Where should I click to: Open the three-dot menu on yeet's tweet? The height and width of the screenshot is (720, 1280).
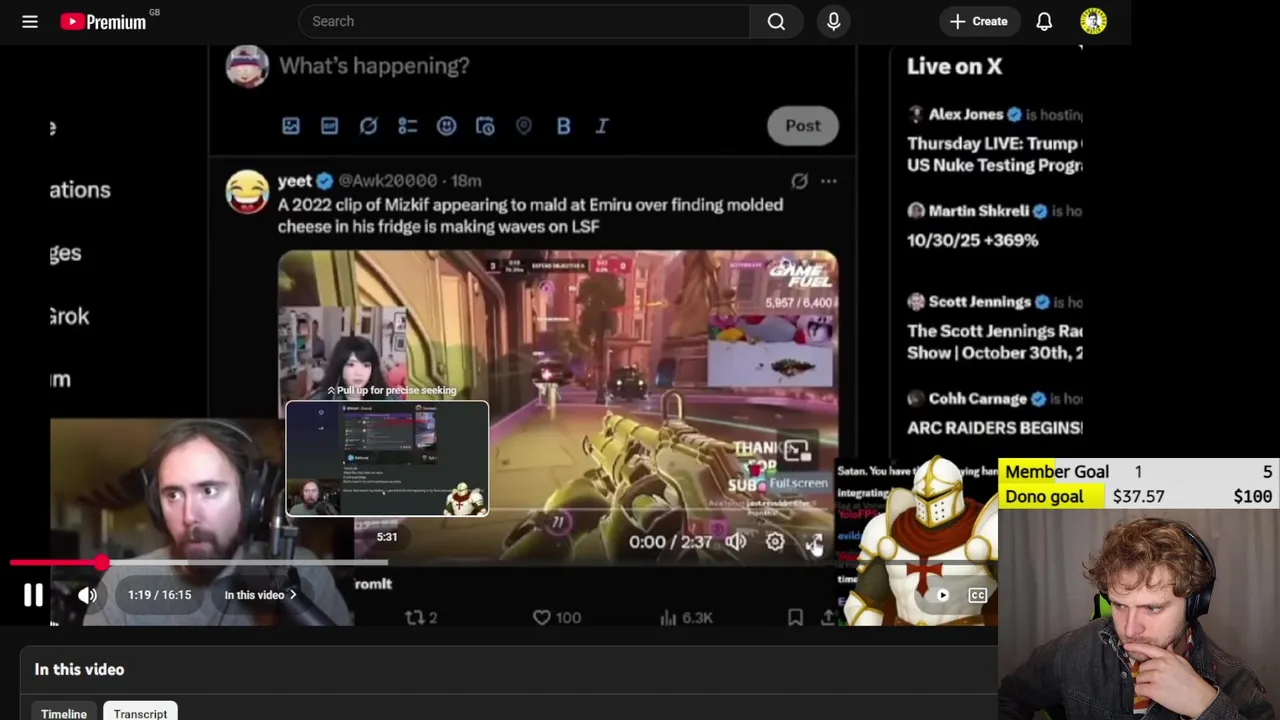[x=828, y=181]
